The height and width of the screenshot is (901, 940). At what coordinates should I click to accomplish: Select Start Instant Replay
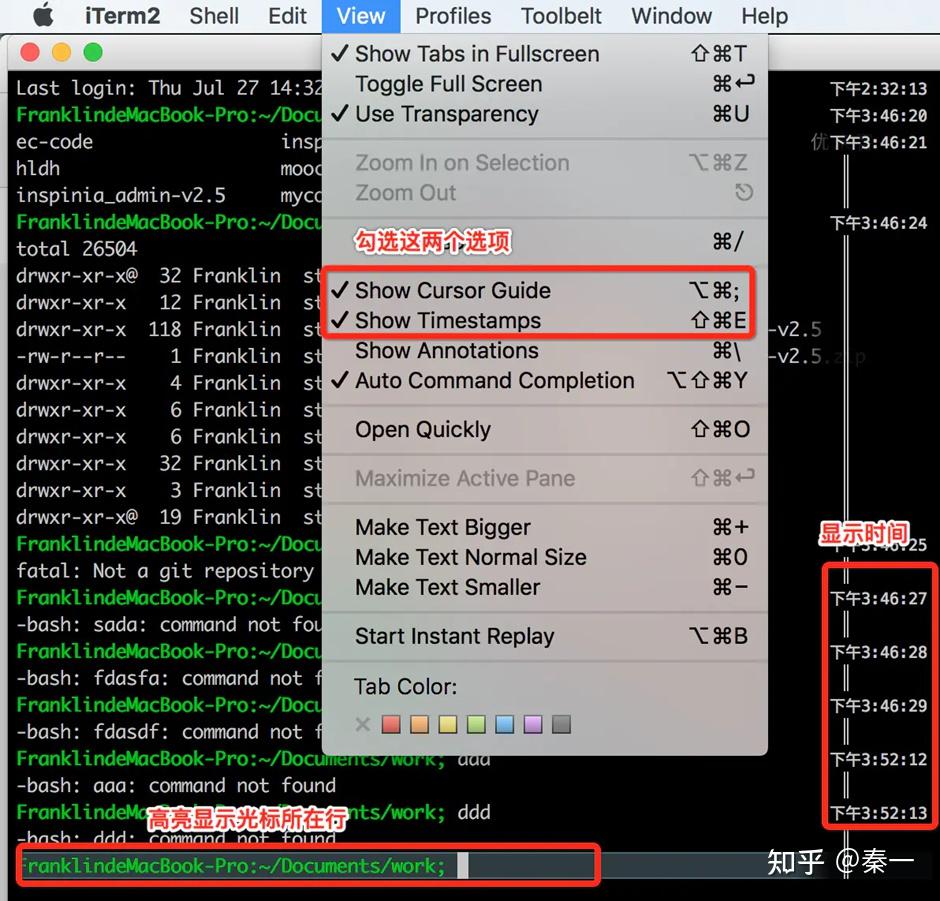pyautogui.click(x=455, y=636)
